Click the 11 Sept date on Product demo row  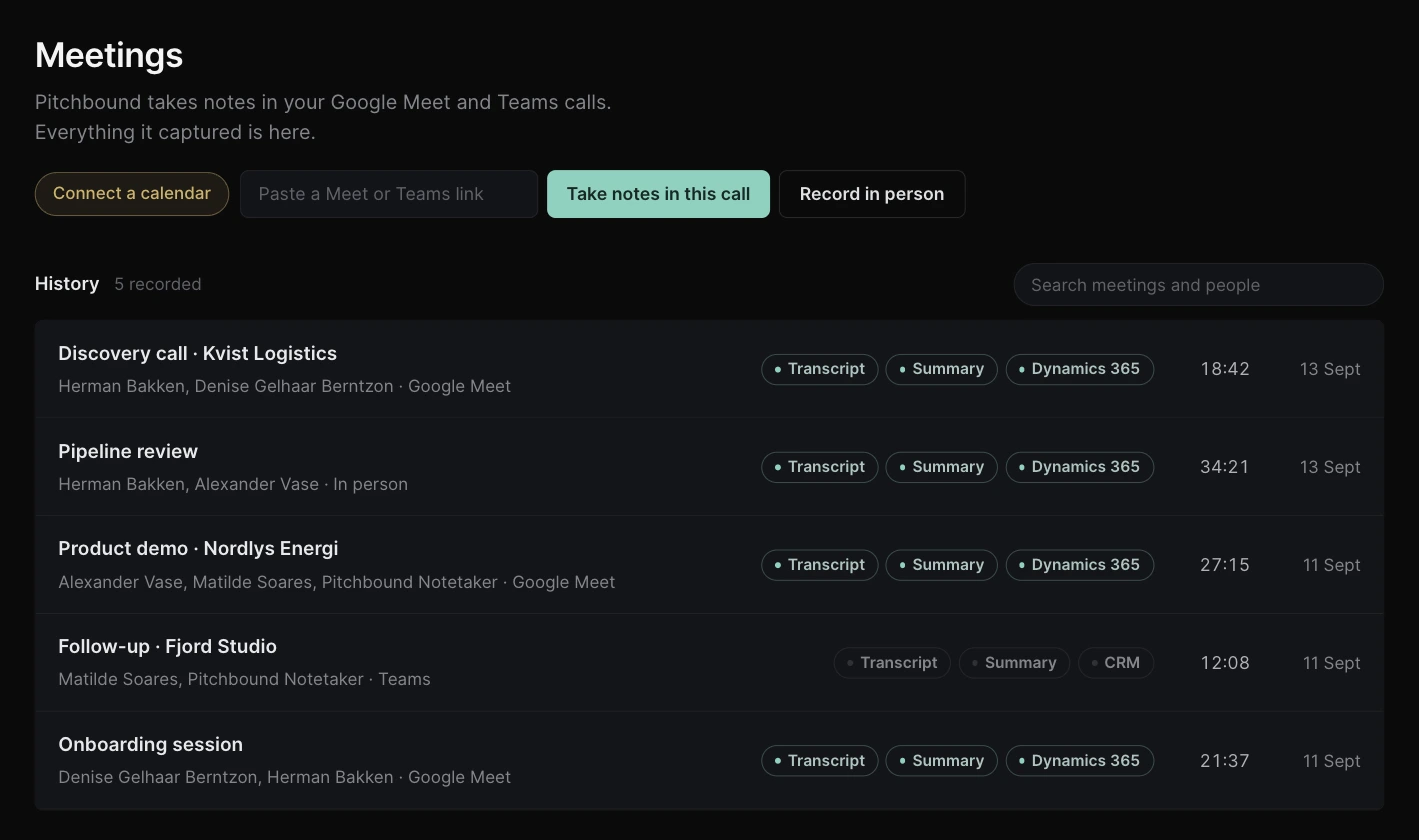click(x=1331, y=565)
